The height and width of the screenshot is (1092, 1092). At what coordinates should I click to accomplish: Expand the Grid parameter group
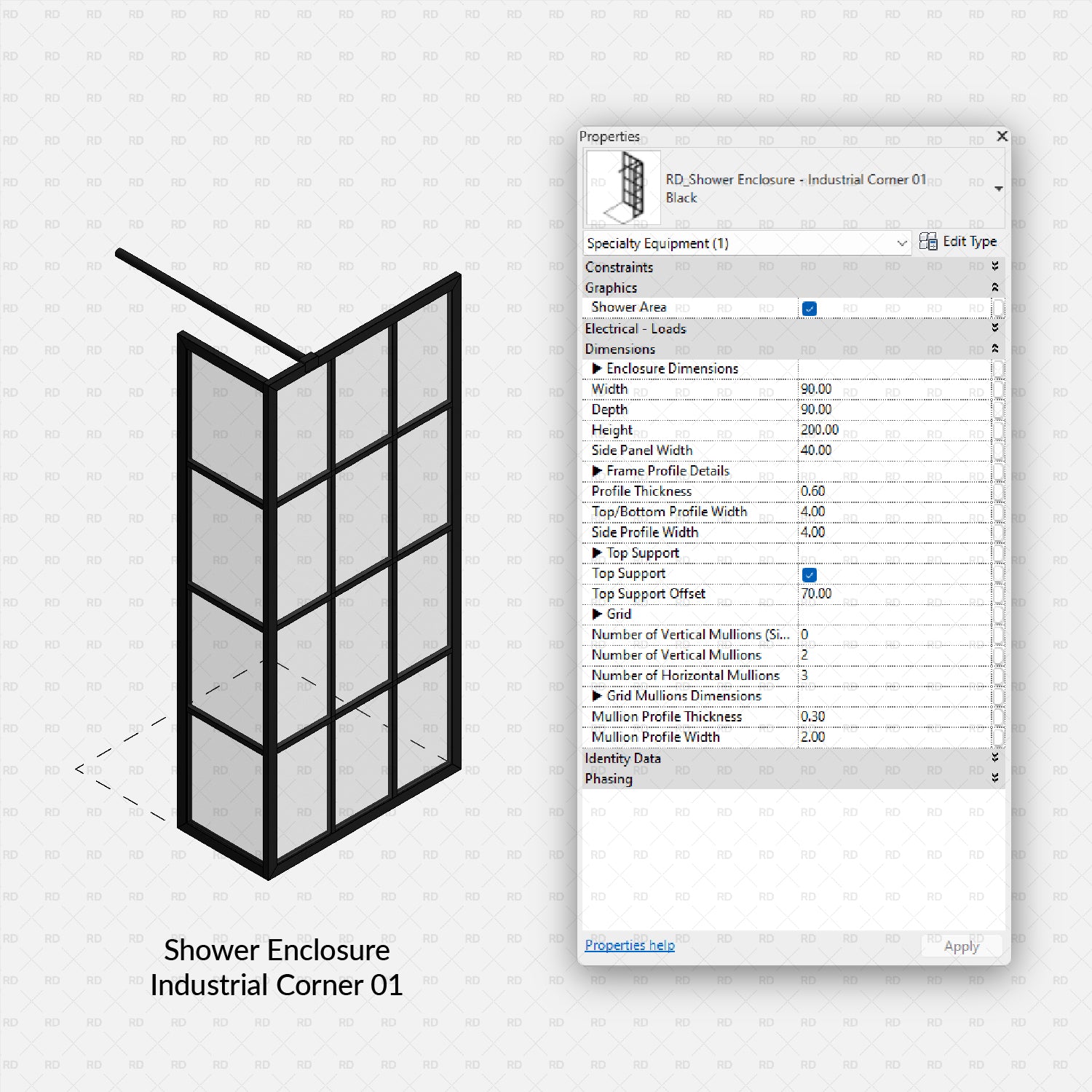pyautogui.click(x=597, y=614)
